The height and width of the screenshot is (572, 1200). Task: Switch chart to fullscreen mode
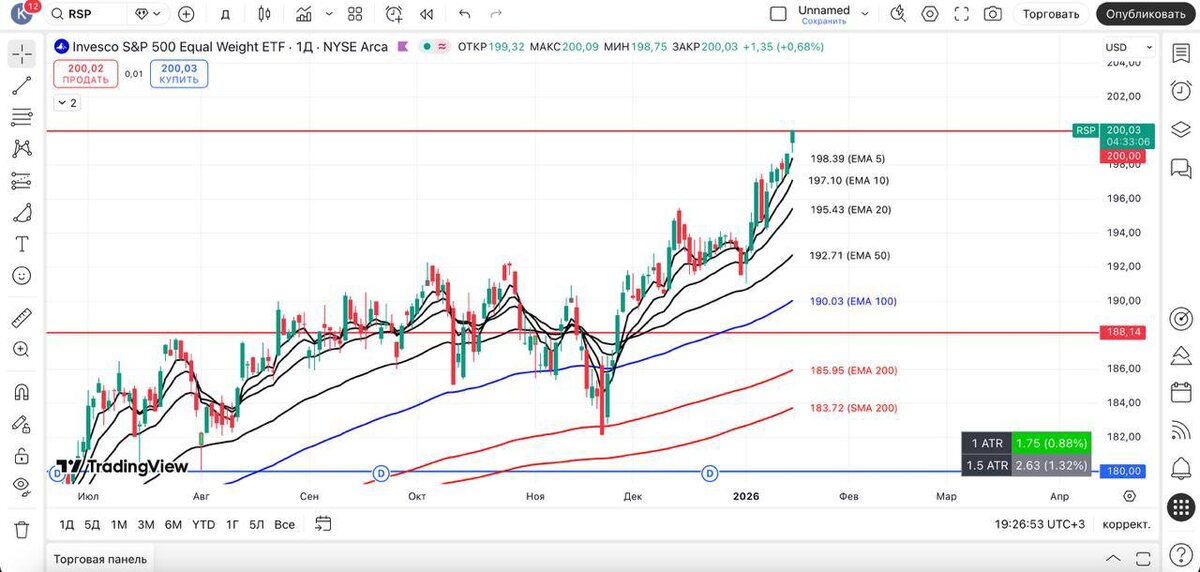coord(962,14)
